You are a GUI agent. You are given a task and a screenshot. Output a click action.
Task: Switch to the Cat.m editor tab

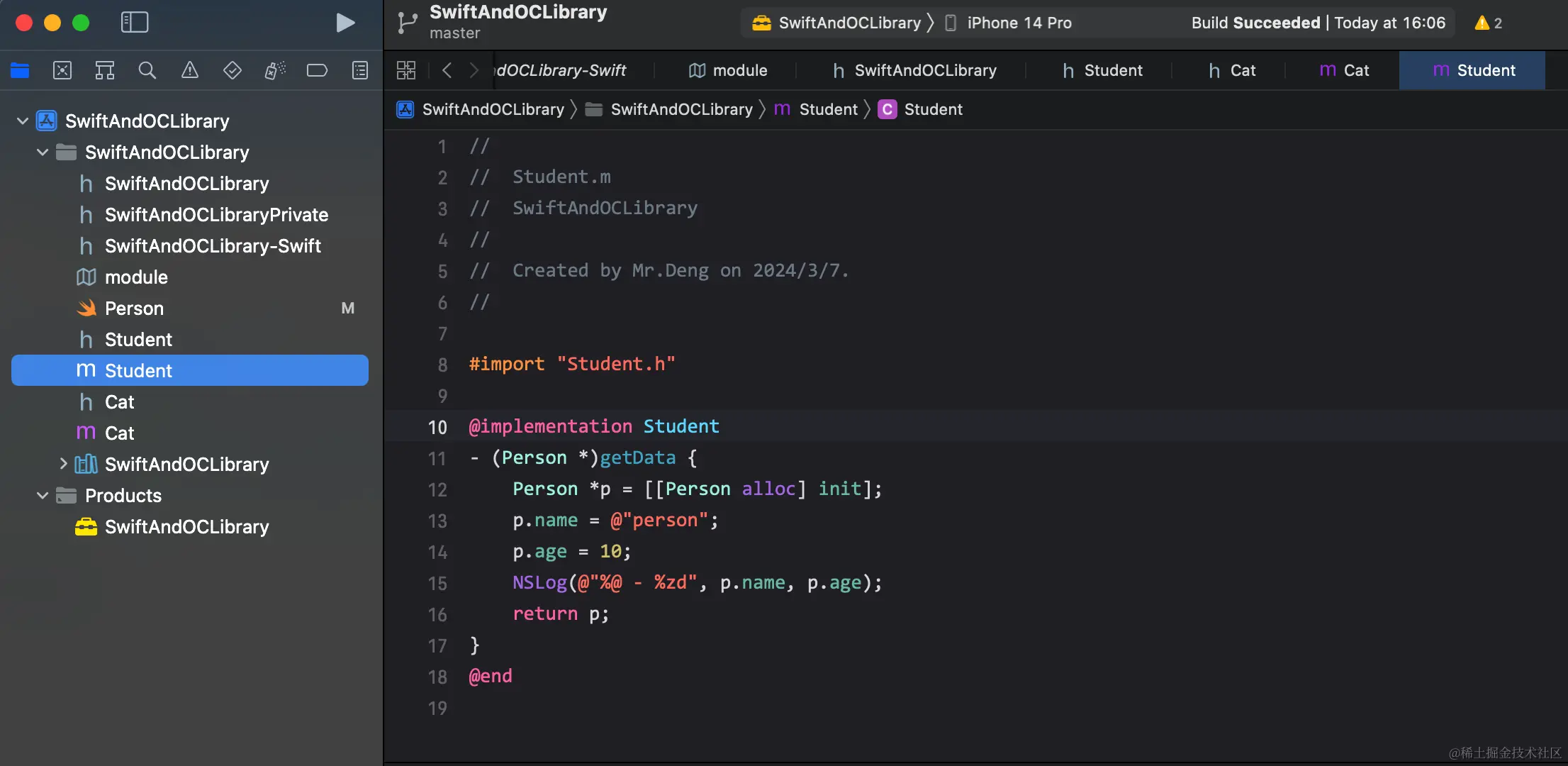tap(1344, 70)
